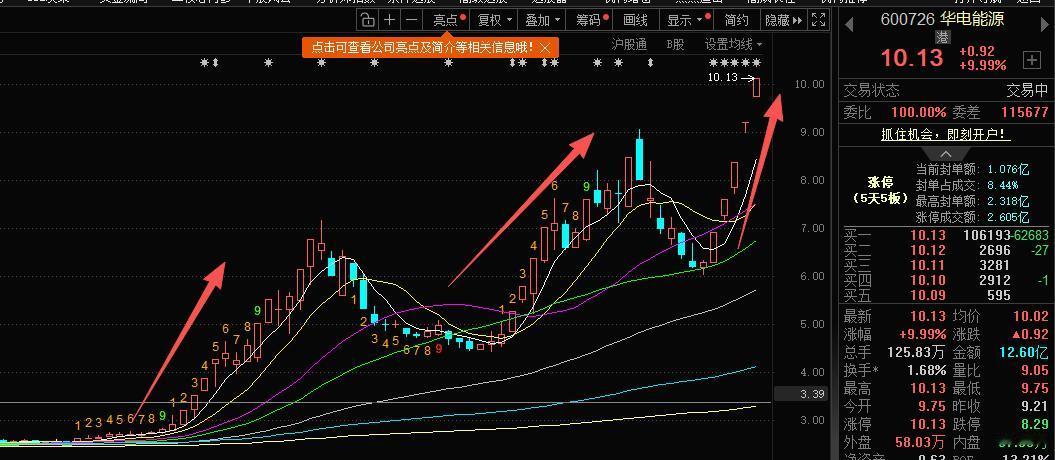Click the T marker on the chart
Screen dimensions: 1055x460
pyautogui.click(x=745, y=127)
